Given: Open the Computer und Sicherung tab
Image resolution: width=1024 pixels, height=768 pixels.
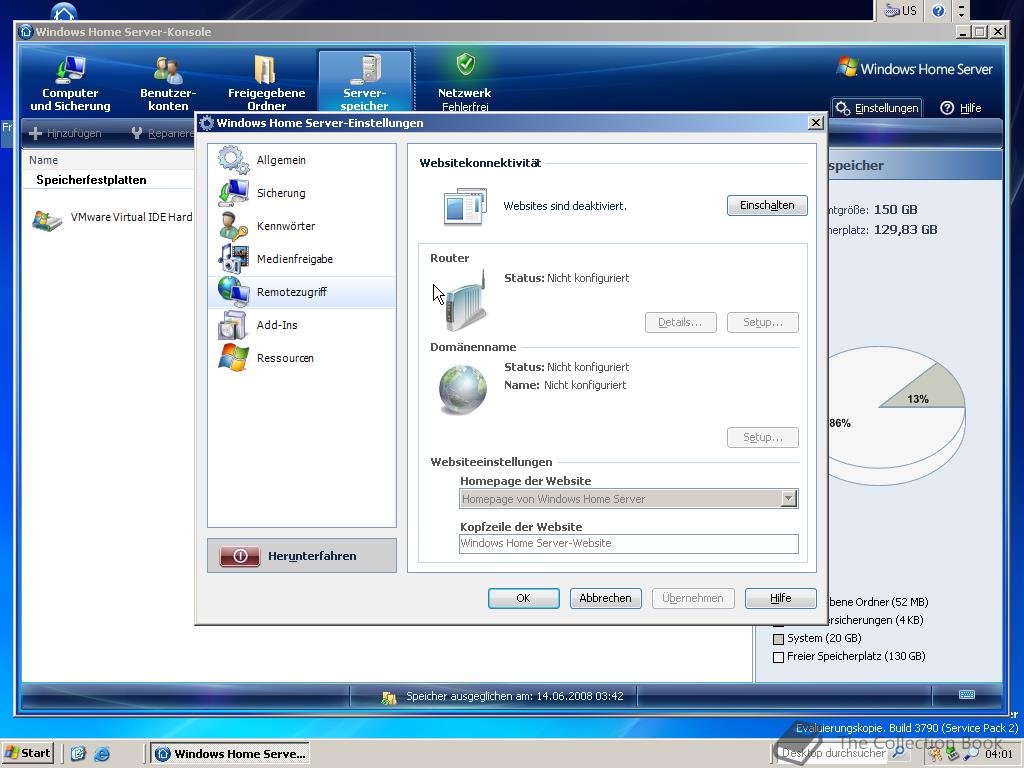Looking at the screenshot, I should click(71, 83).
